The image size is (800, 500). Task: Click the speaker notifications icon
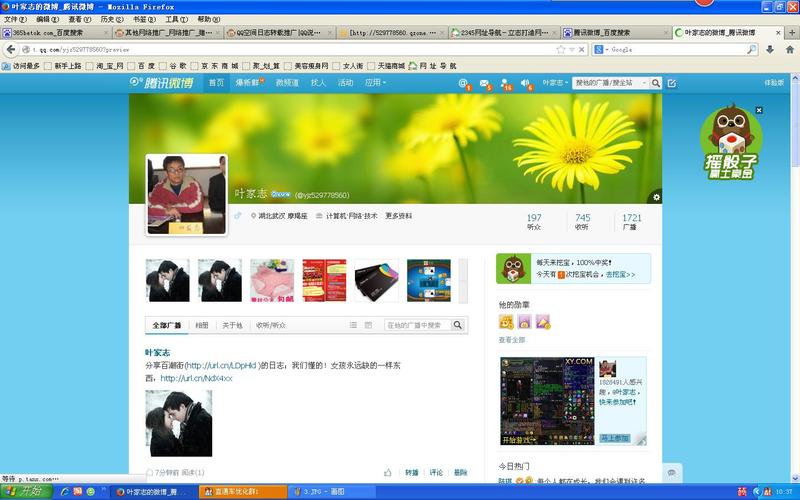point(526,83)
